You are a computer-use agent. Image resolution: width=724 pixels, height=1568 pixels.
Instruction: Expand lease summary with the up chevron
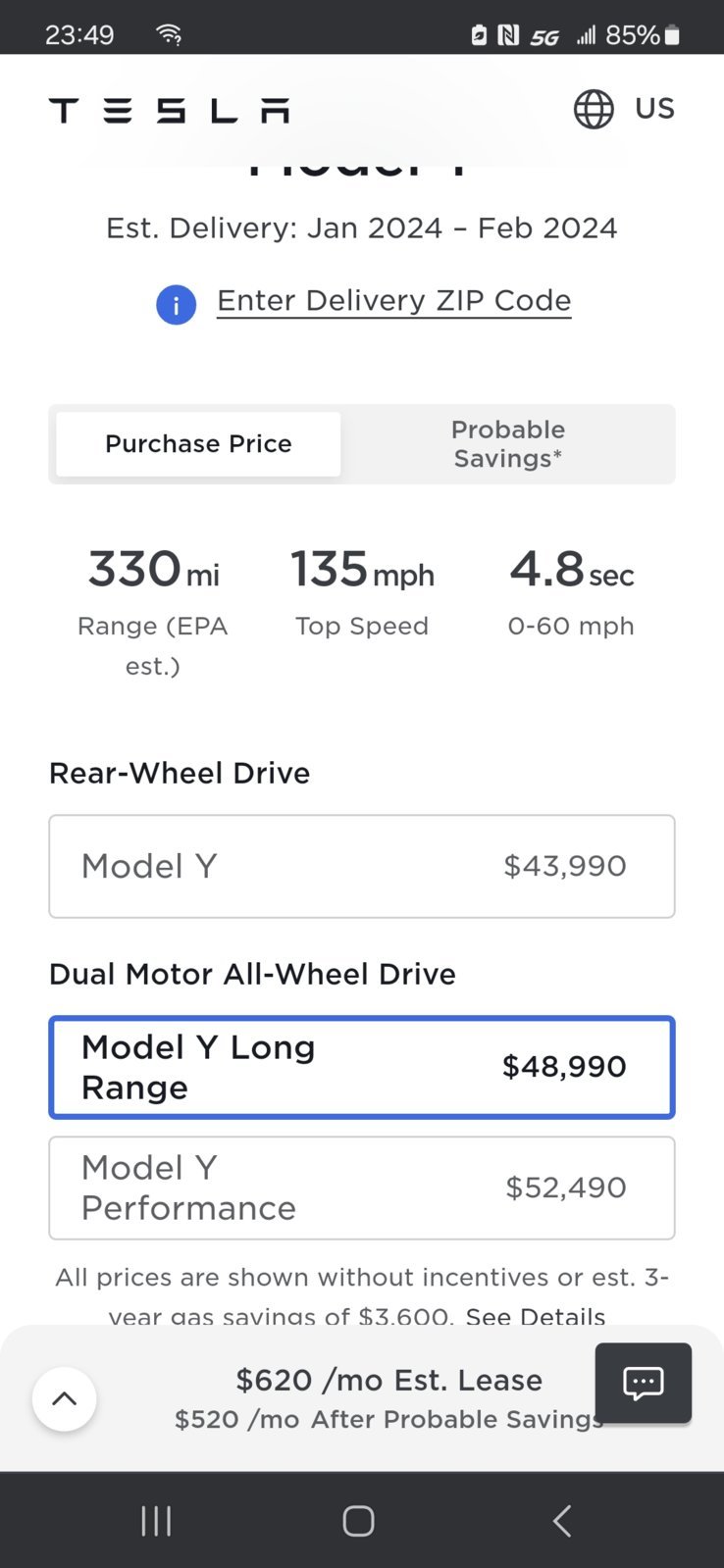click(64, 1398)
